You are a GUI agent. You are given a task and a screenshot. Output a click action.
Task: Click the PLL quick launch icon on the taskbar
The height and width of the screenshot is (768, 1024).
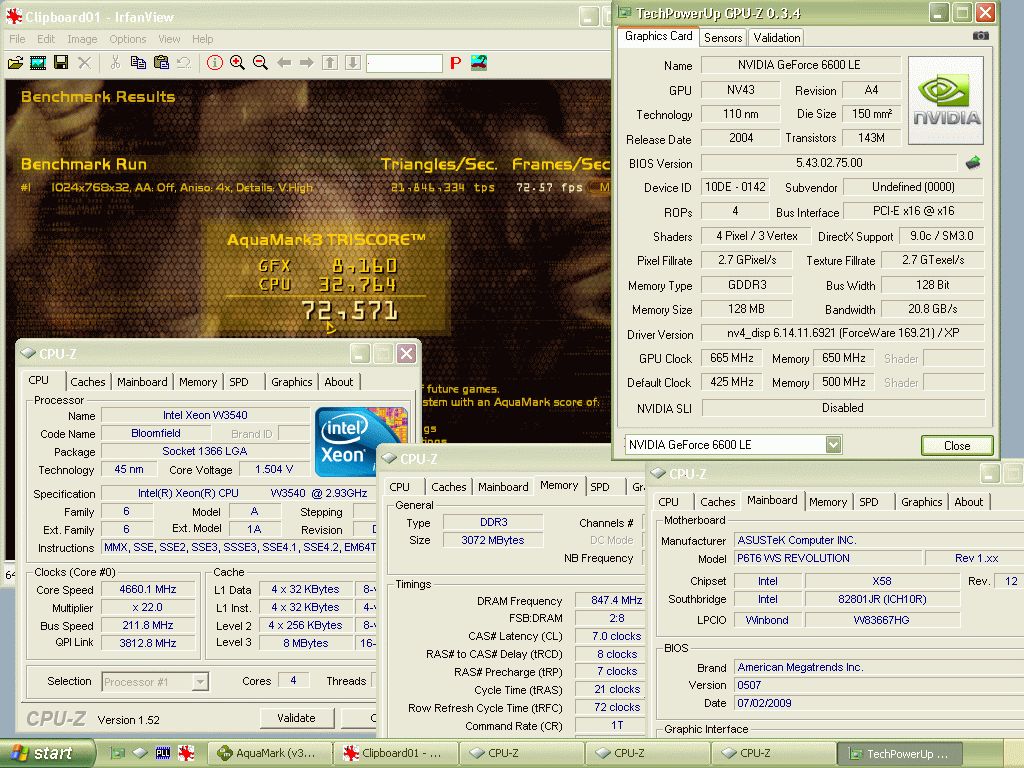163,753
